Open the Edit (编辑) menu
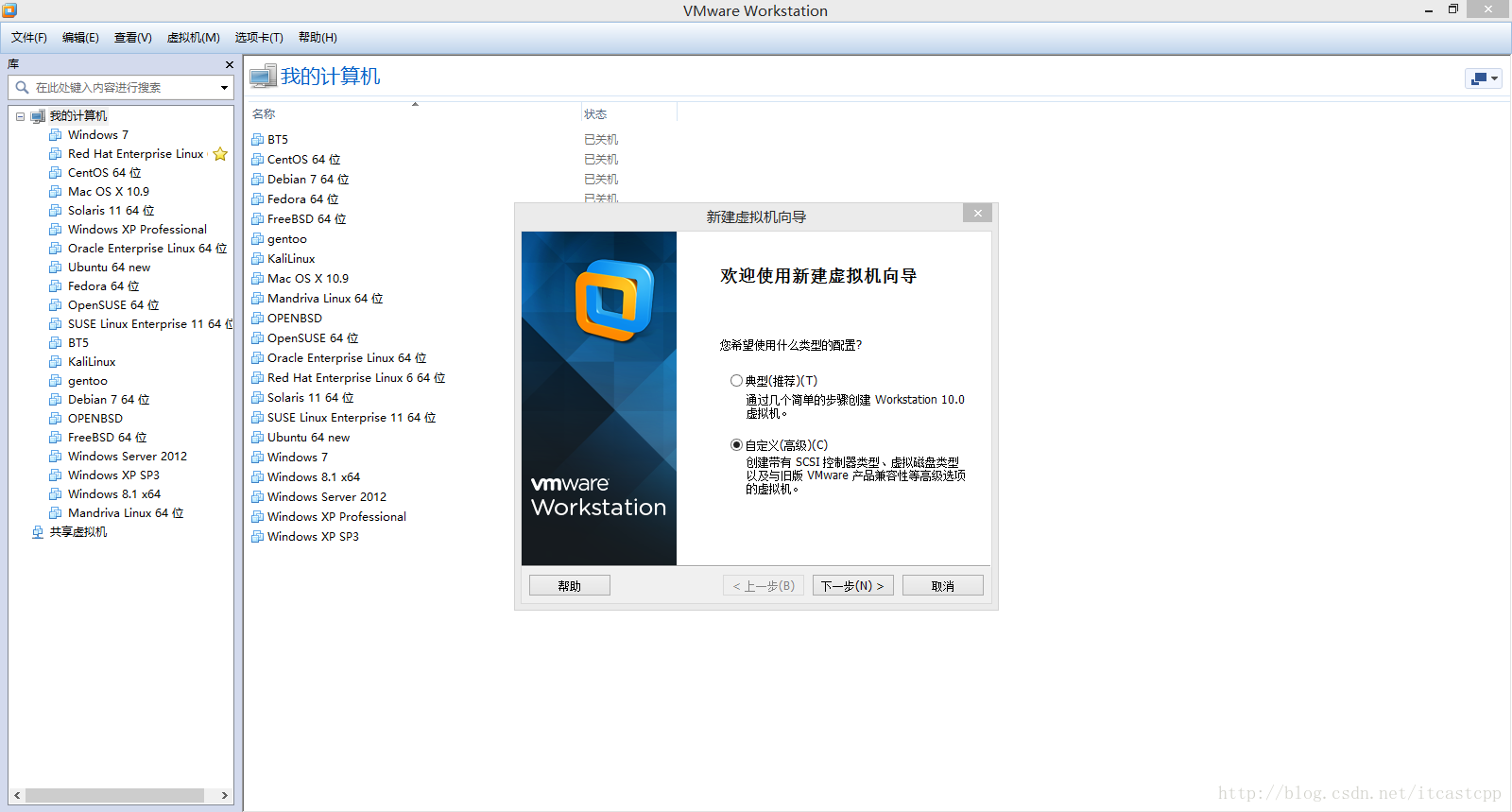The width and height of the screenshot is (1512, 812). [80, 38]
